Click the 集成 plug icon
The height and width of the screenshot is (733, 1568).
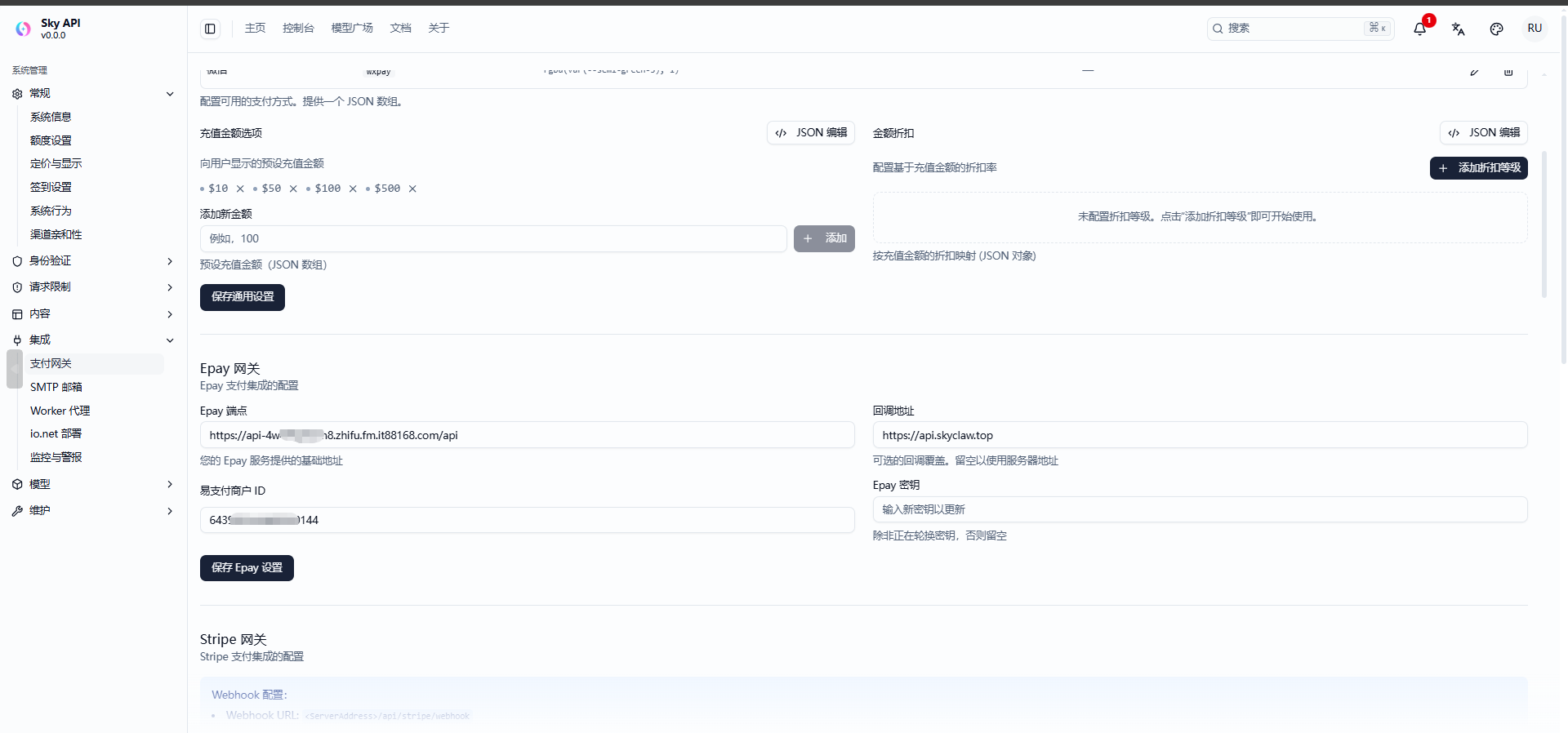[x=17, y=340]
